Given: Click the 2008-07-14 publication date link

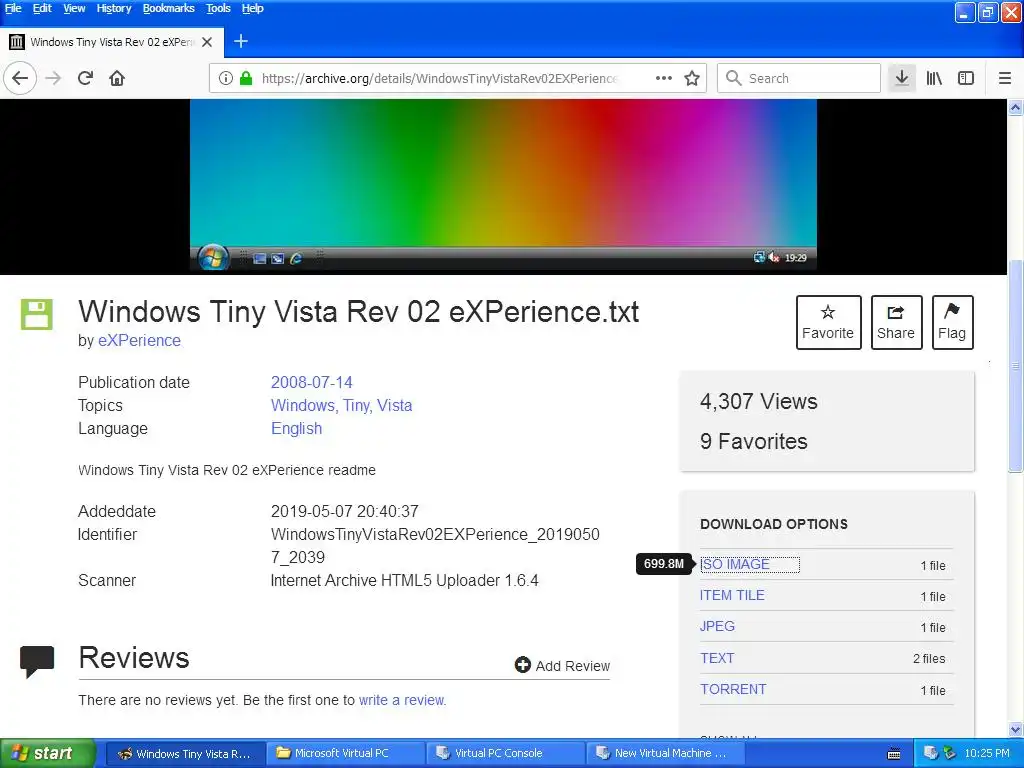Looking at the screenshot, I should (312, 383).
